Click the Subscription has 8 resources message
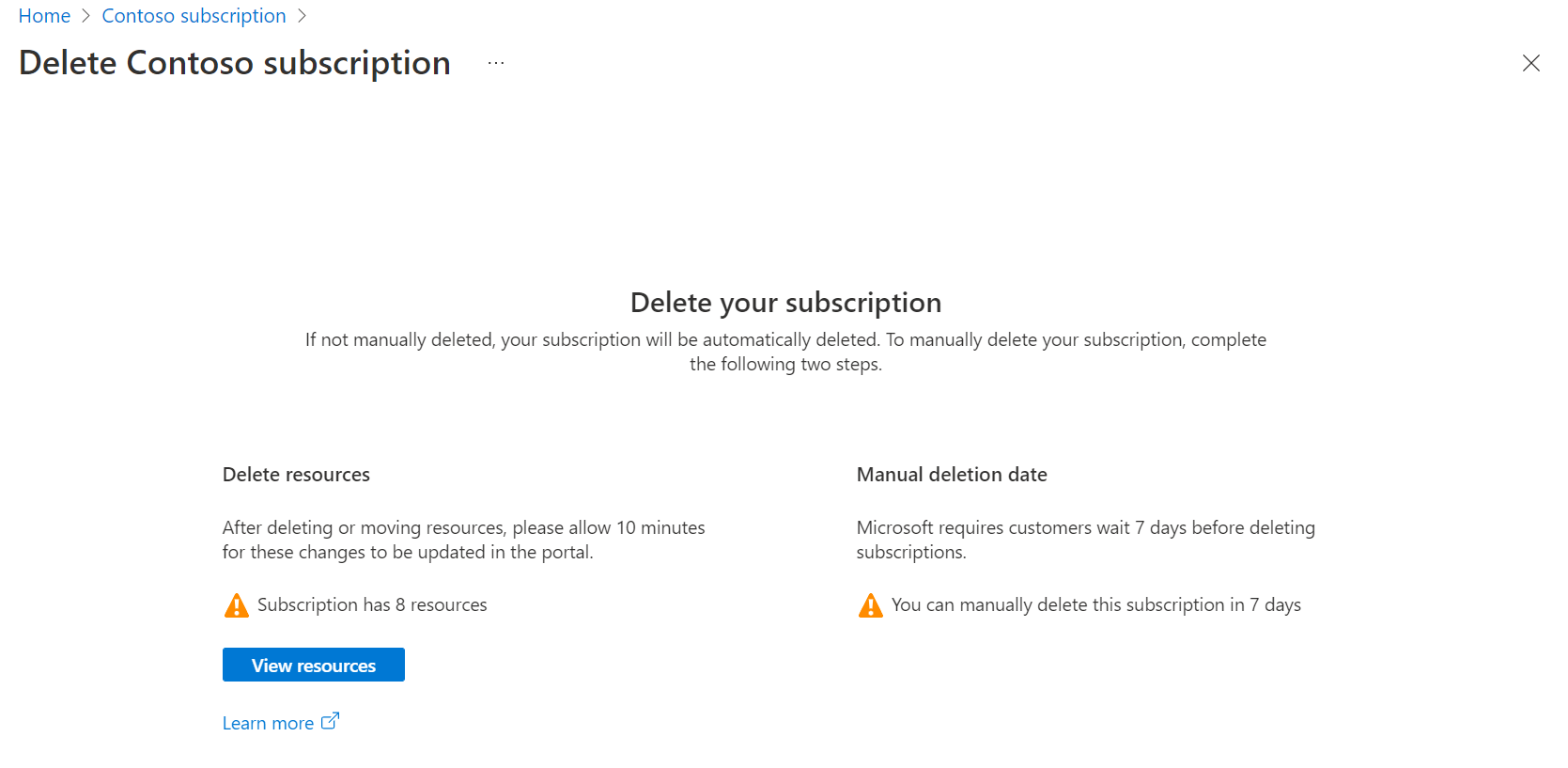This screenshot has width=1568, height=768. (372, 605)
